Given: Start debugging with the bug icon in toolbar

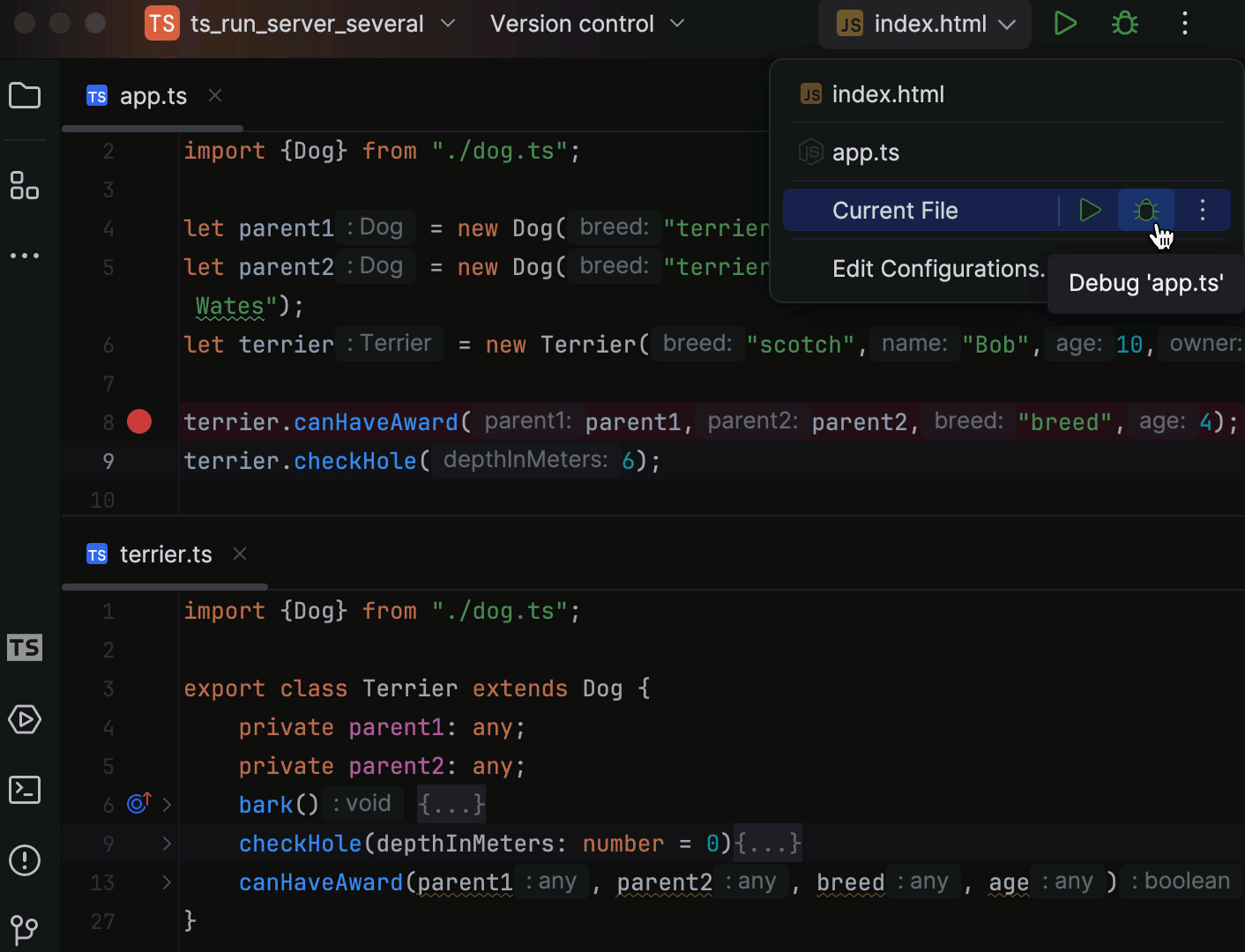Looking at the screenshot, I should click(1124, 23).
